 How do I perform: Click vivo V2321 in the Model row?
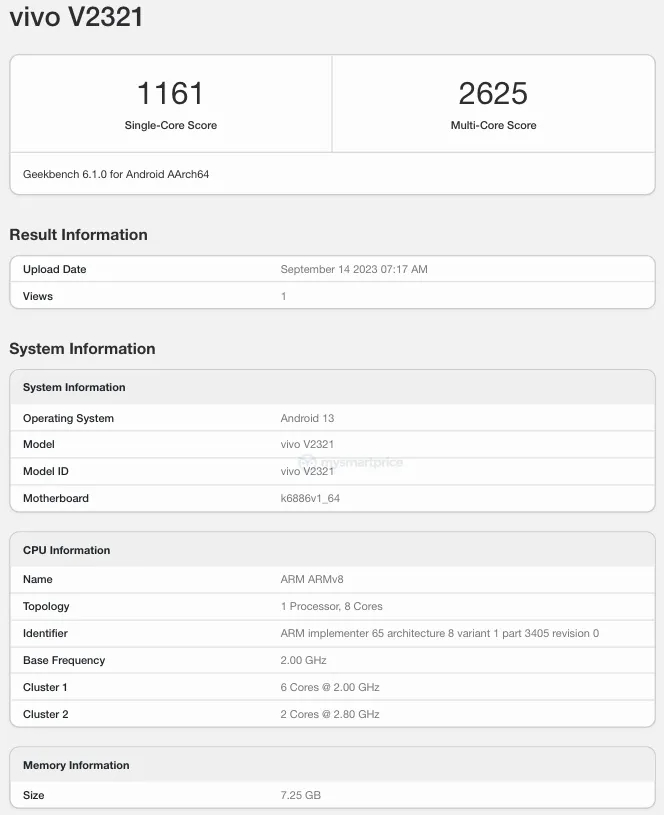[307, 444]
